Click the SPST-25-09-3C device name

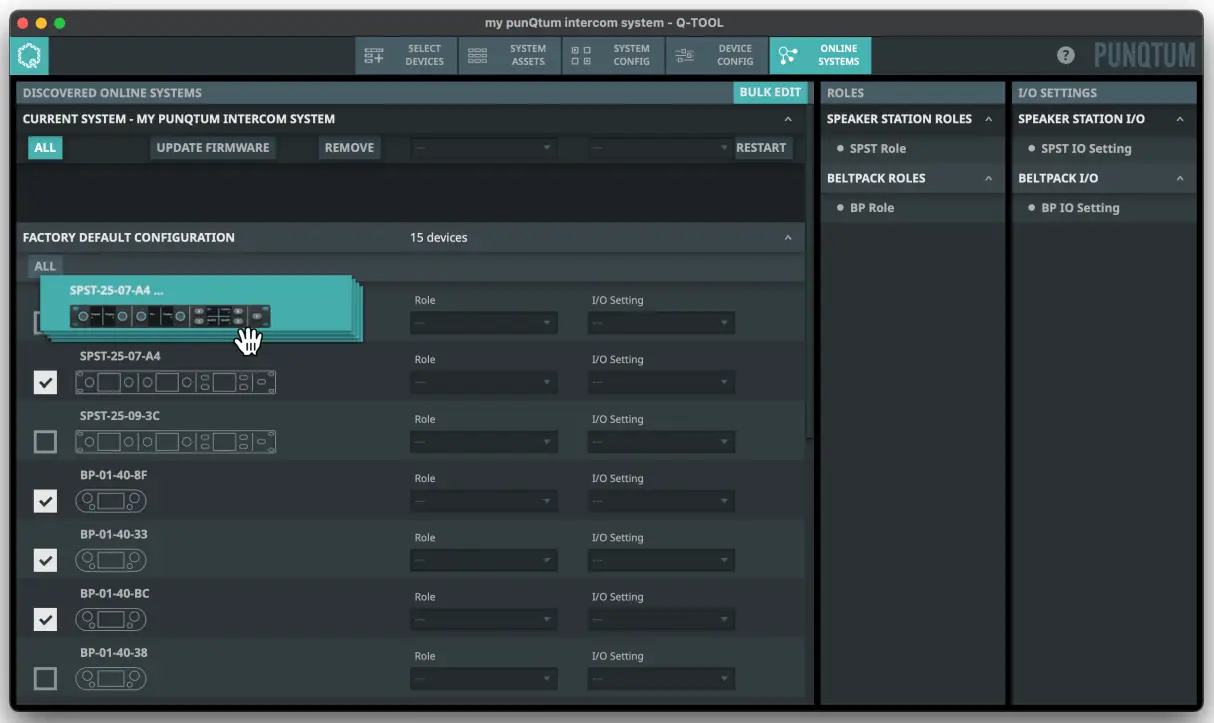pos(120,416)
